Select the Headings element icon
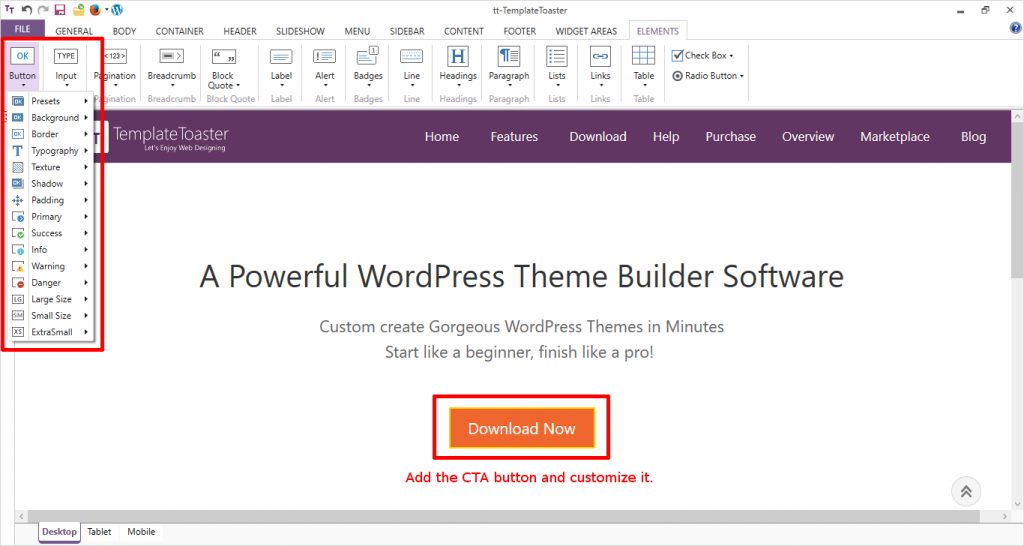This screenshot has height=546, width=1024. tap(458, 56)
